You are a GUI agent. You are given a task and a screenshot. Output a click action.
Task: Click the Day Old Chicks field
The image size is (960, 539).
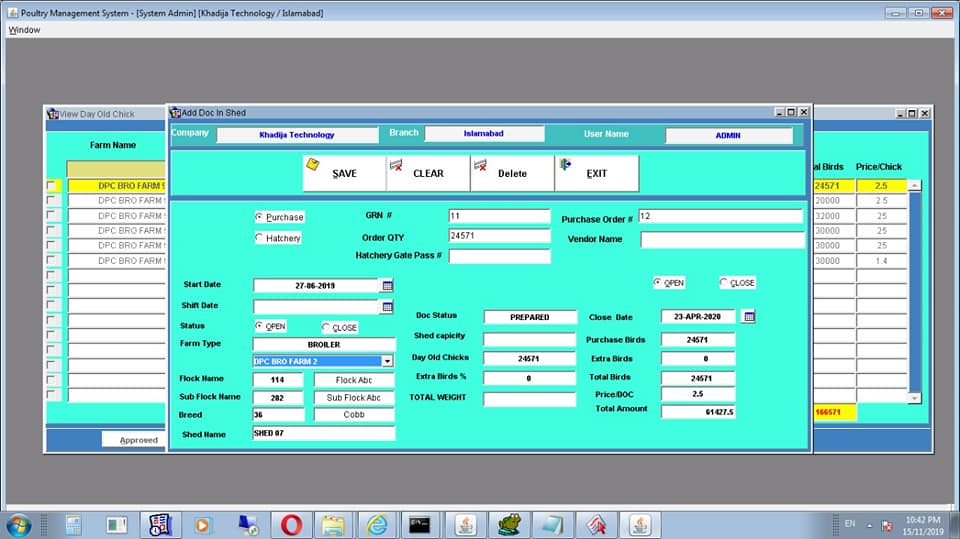pos(530,358)
